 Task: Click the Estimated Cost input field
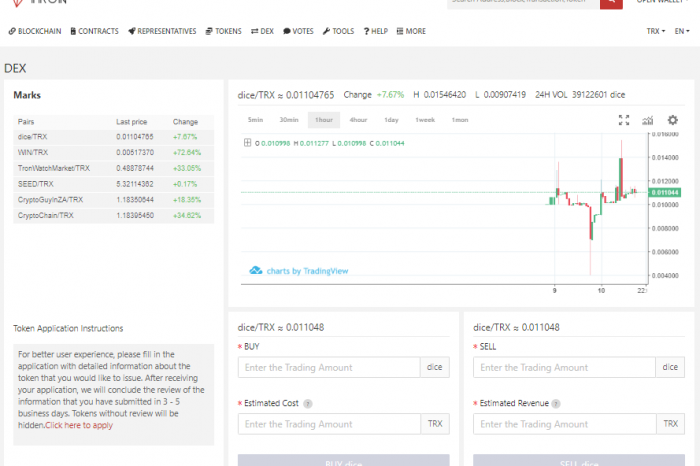[x=329, y=424]
